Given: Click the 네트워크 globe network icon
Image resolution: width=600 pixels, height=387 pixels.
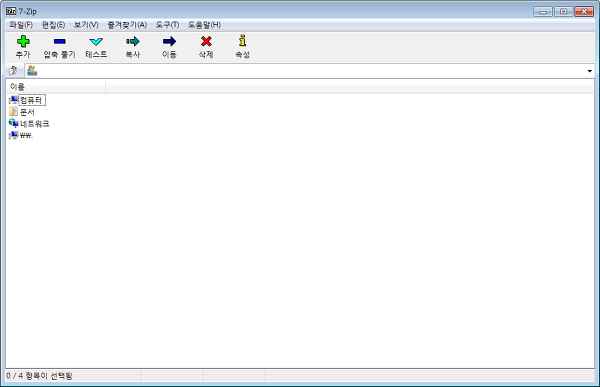Looking at the screenshot, I should [x=13, y=123].
